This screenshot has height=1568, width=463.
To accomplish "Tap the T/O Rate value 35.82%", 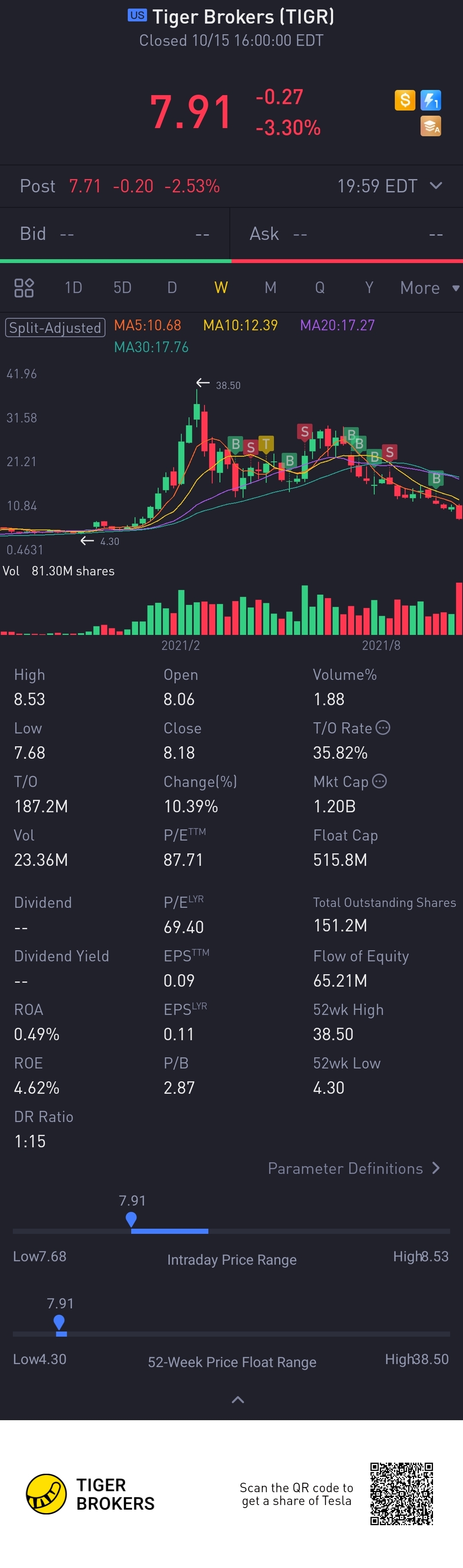I will (x=340, y=753).
